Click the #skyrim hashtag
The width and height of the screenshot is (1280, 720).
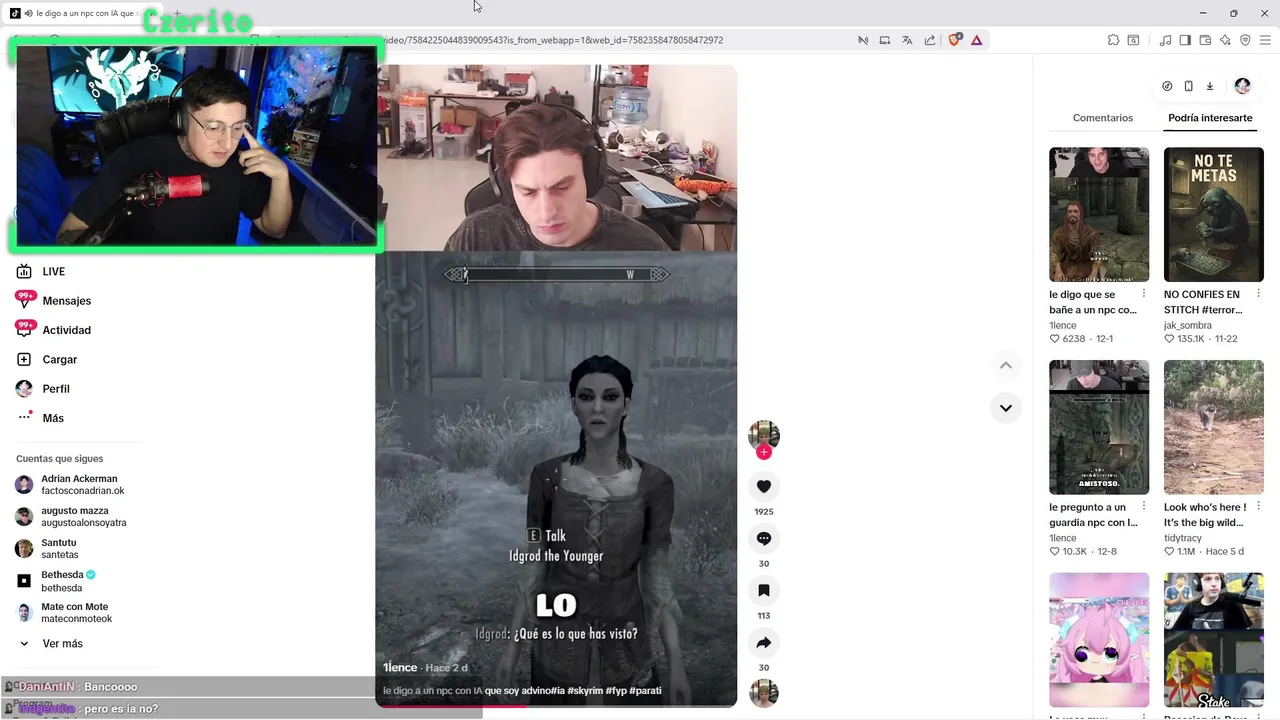(x=584, y=690)
